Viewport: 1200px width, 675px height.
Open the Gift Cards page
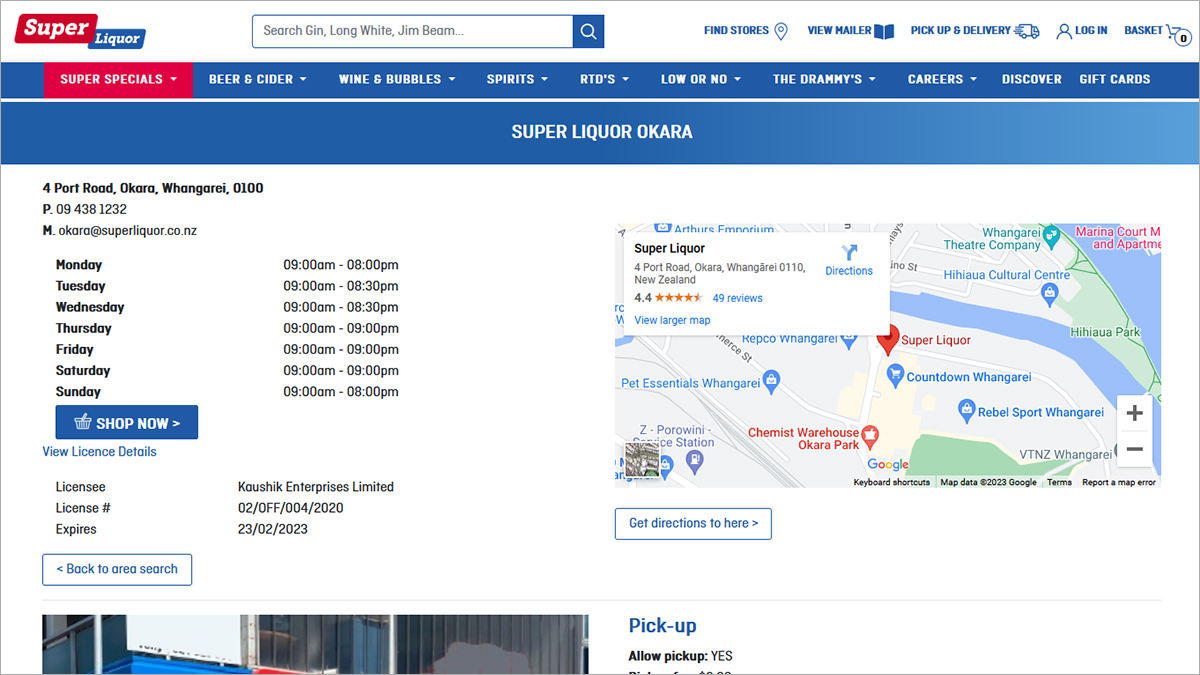1114,79
